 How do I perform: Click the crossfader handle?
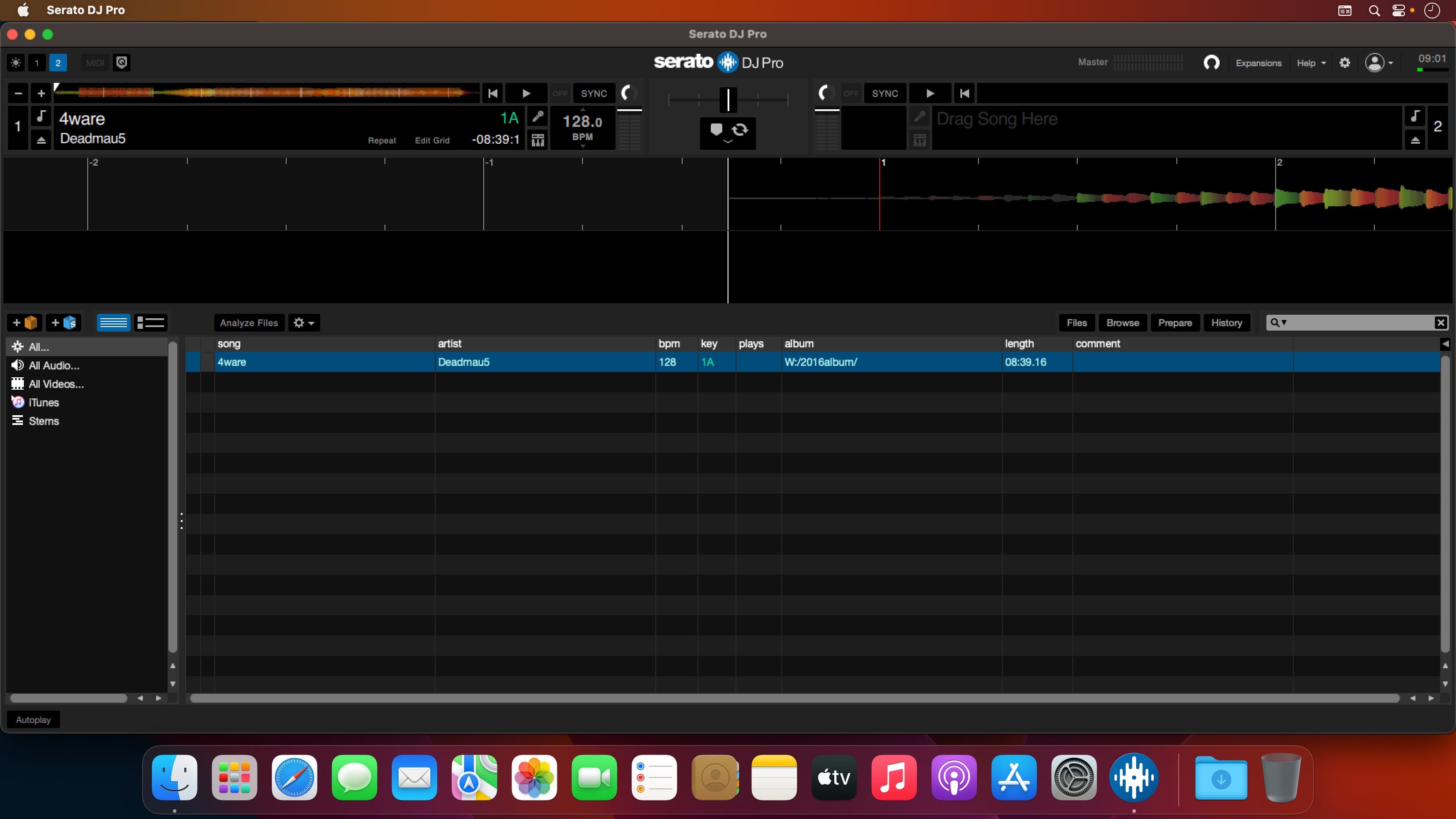pos(728,100)
